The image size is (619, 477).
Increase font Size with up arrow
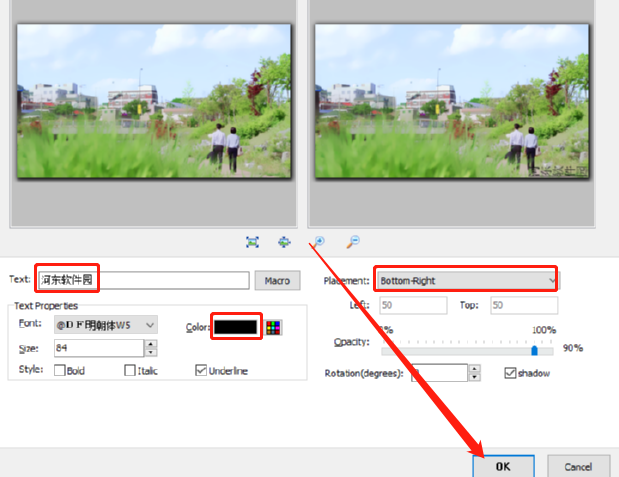coord(151,344)
